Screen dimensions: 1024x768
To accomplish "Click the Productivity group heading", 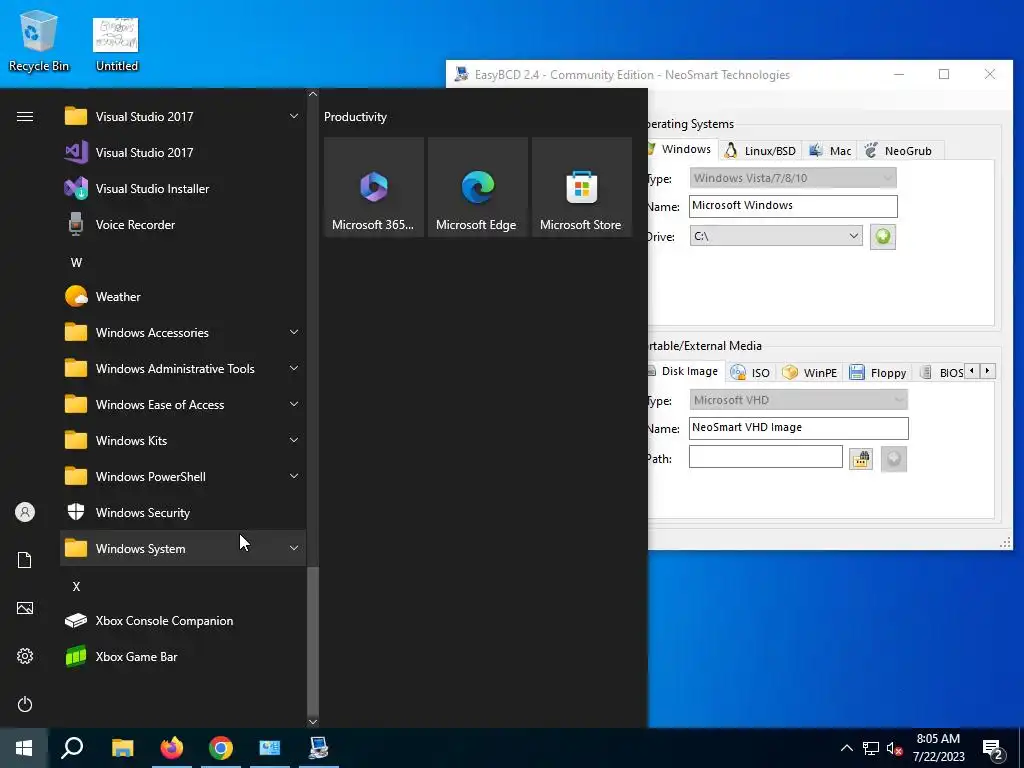I will point(355,117).
